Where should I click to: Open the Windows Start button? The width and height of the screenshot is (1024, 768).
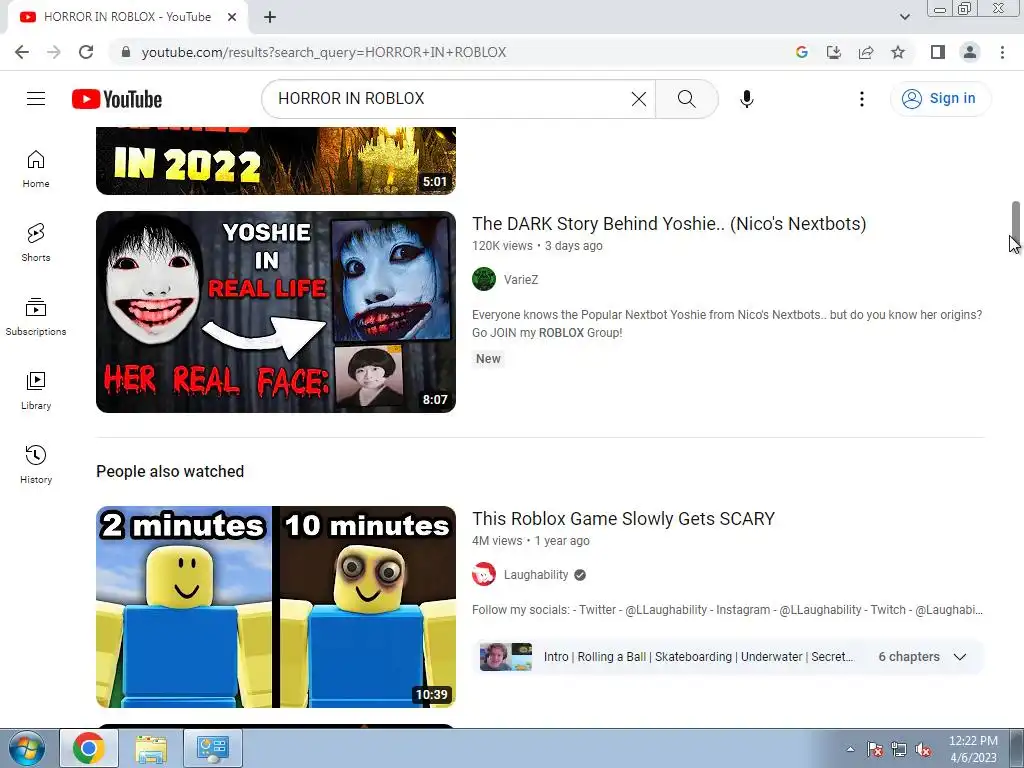pos(27,748)
